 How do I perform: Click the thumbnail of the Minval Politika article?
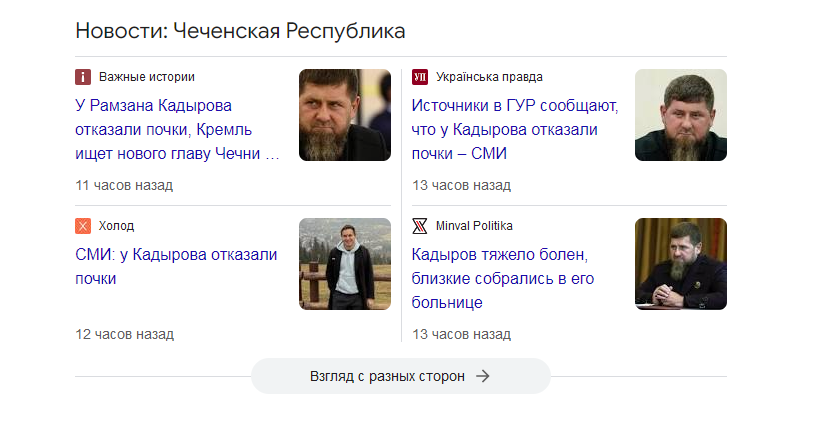pos(681,264)
